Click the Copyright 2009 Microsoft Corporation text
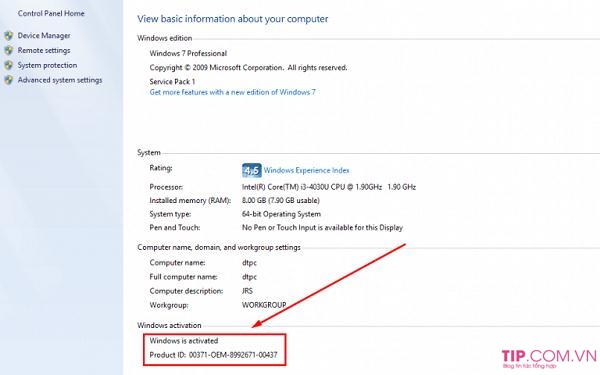This screenshot has height=375, width=600. pos(248,68)
